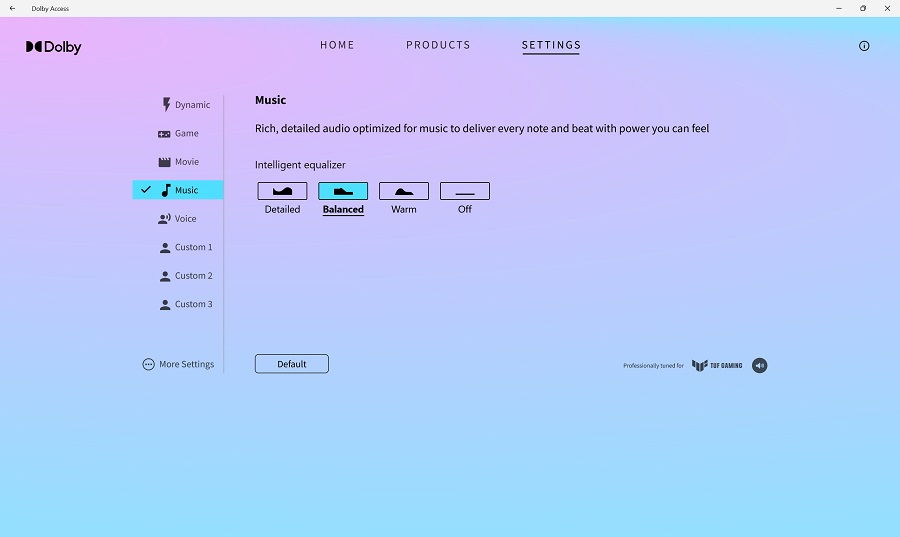
Task: Click the info icon in the header
Action: coord(864,46)
